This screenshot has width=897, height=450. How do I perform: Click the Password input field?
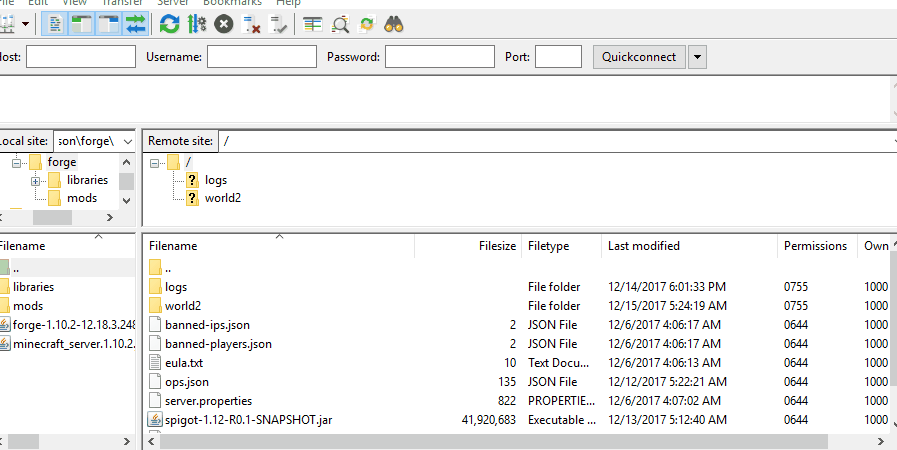(439, 57)
